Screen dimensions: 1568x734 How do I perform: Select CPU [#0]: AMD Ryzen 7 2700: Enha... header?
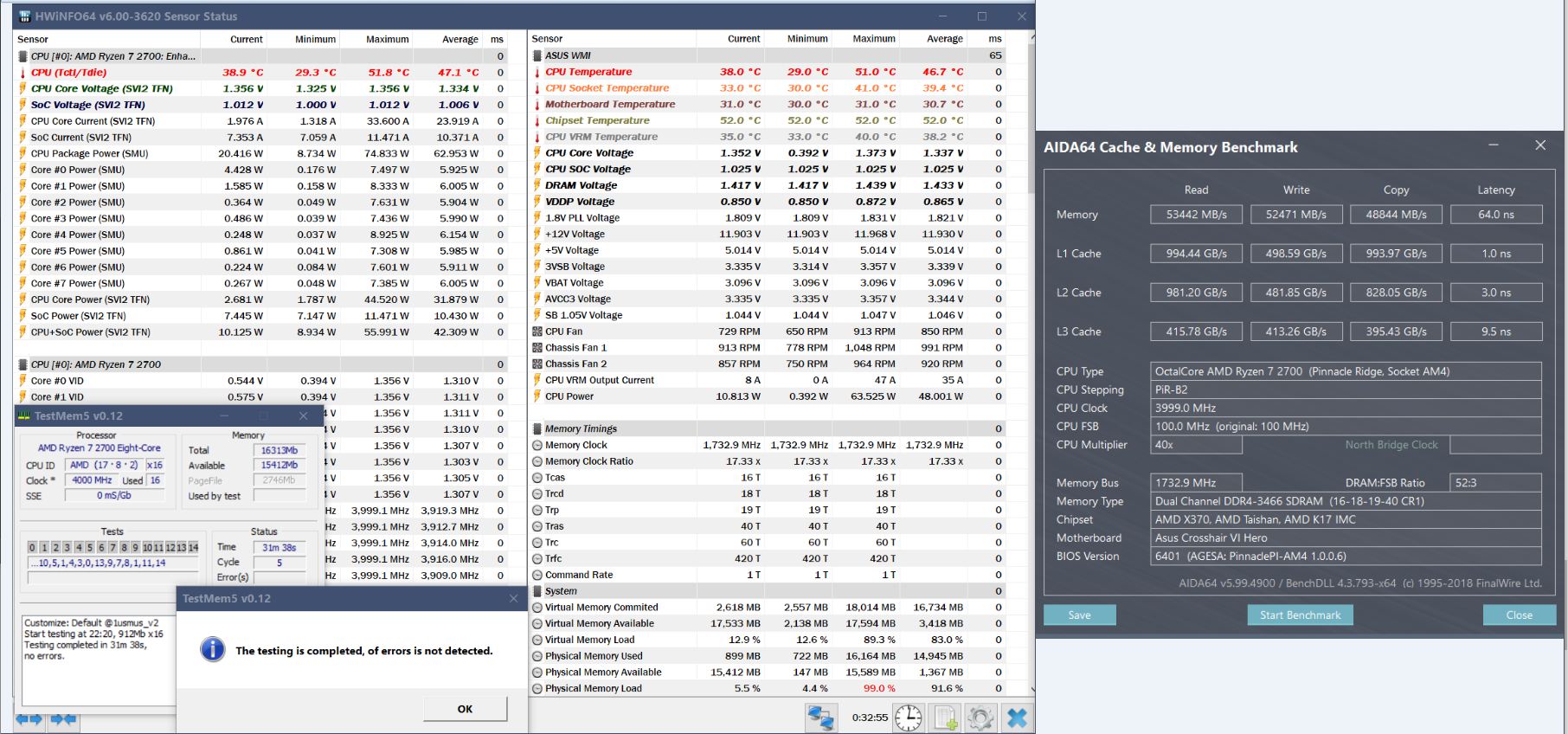coord(261,56)
